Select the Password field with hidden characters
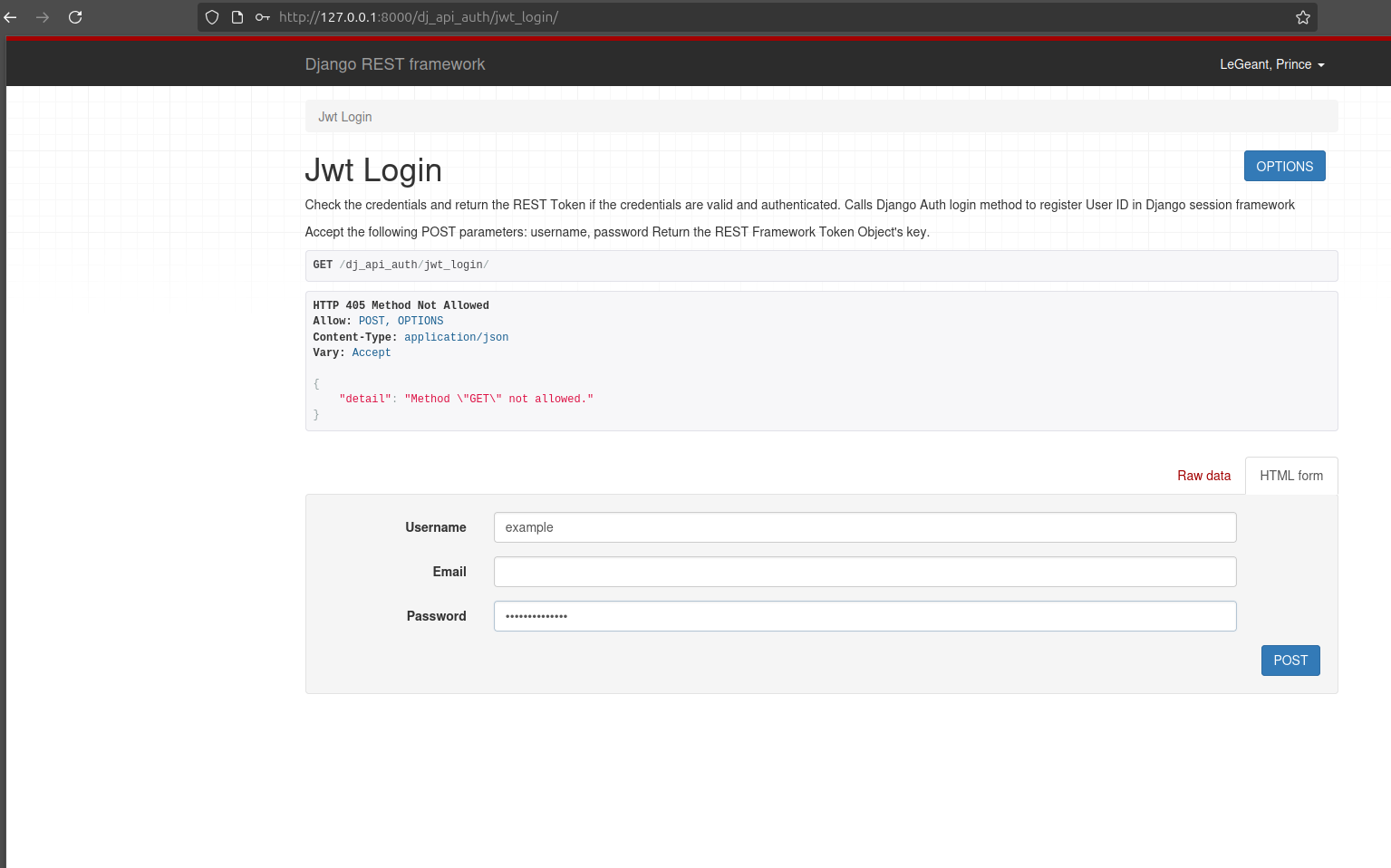1391x868 pixels. (865, 615)
